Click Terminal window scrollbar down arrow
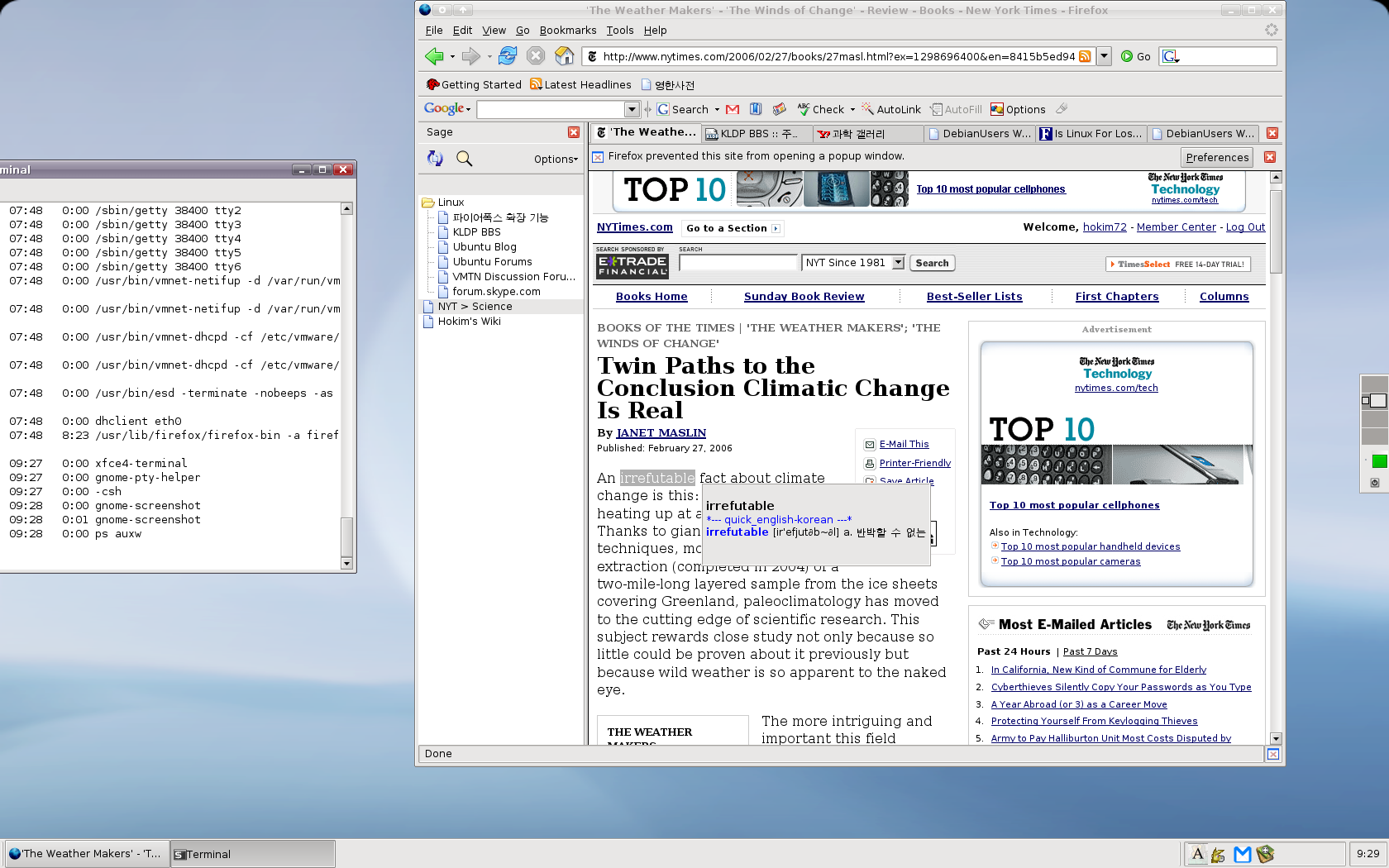 [x=347, y=564]
